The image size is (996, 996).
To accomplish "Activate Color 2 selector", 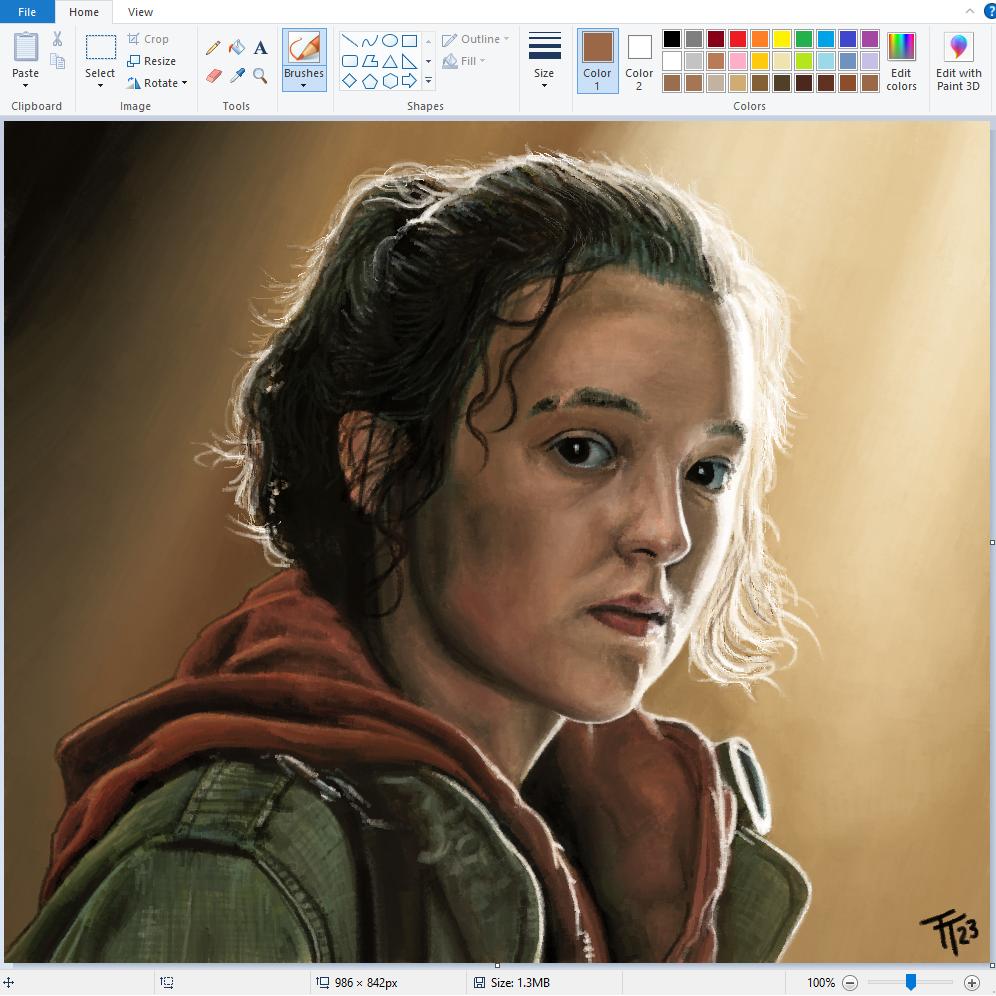I will pos(639,60).
